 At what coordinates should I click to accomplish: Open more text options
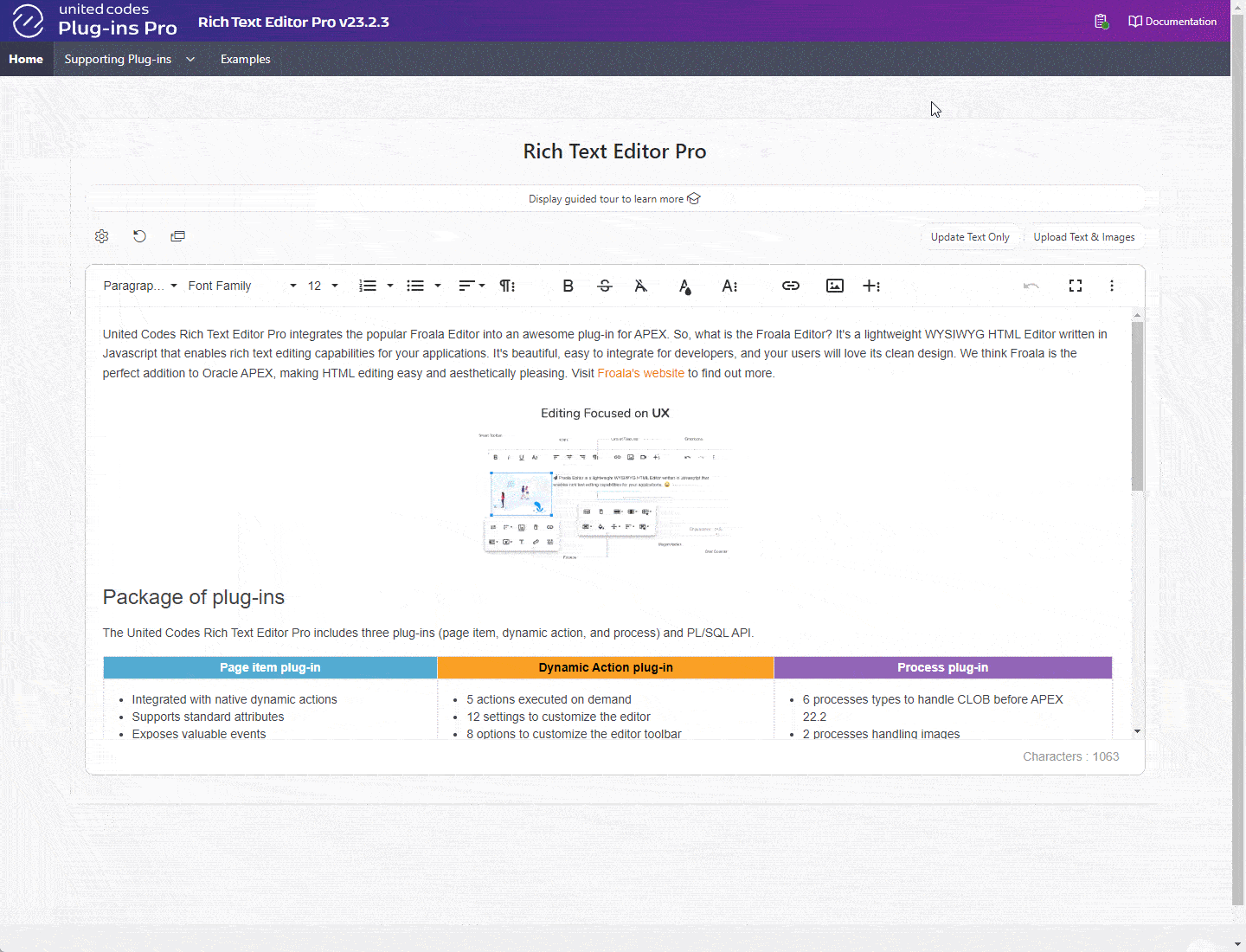coord(729,286)
